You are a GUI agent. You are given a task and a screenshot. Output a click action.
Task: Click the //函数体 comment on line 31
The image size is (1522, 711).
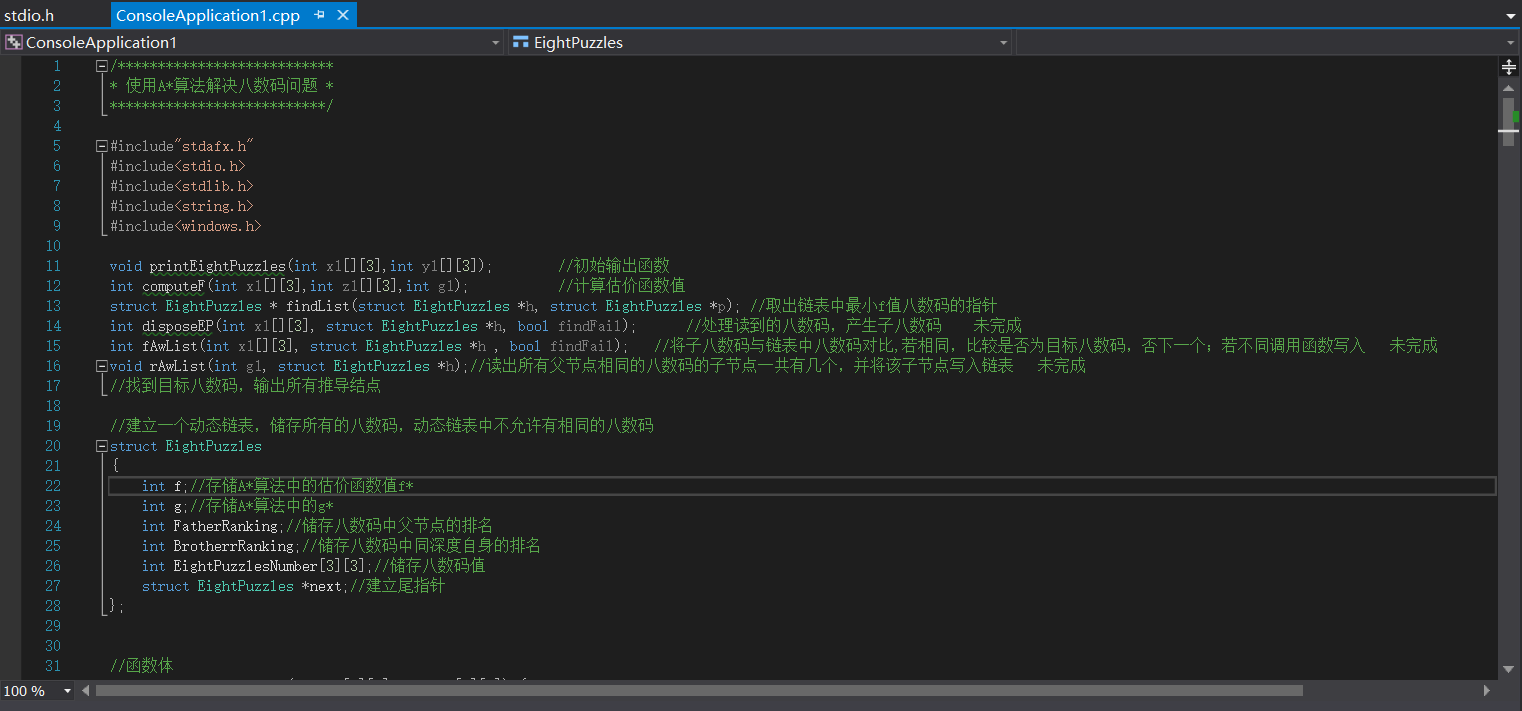point(141,666)
